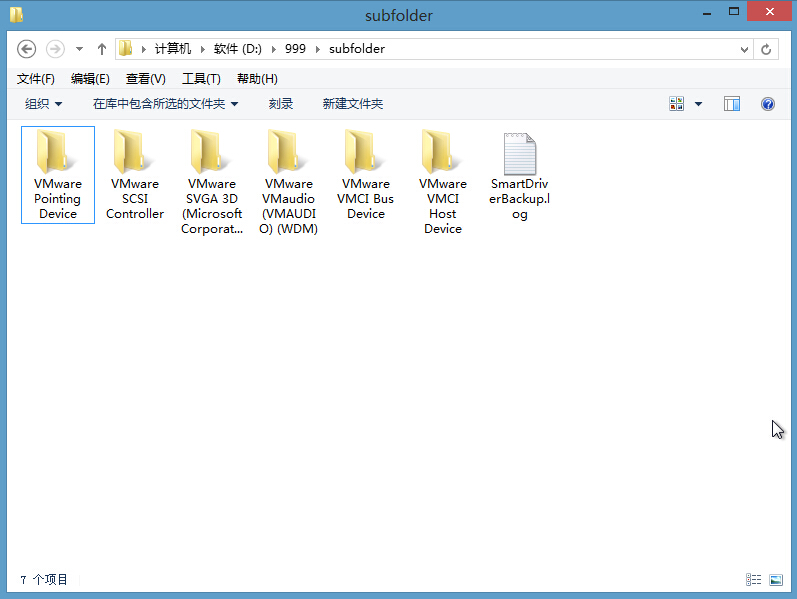Screen dimensions: 797x599
Task: Select 计算机 in the address breadcrumb
Action: click(173, 49)
